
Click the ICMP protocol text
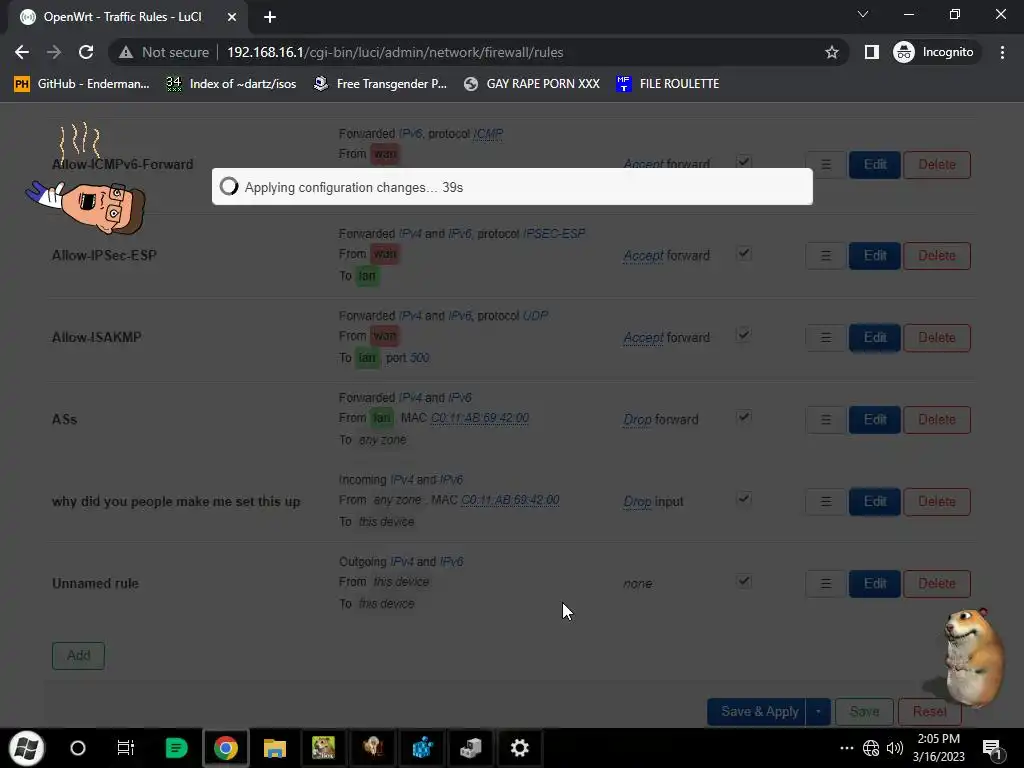point(488,134)
